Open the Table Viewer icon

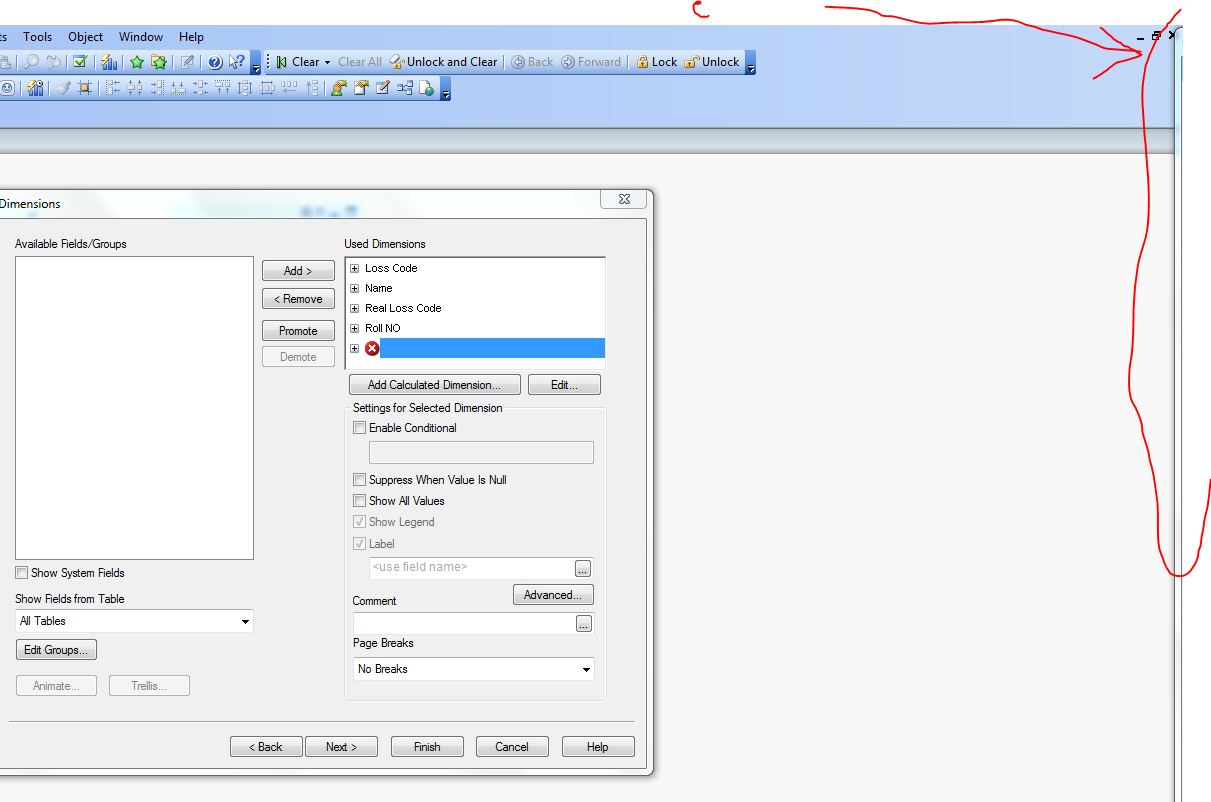pos(404,88)
